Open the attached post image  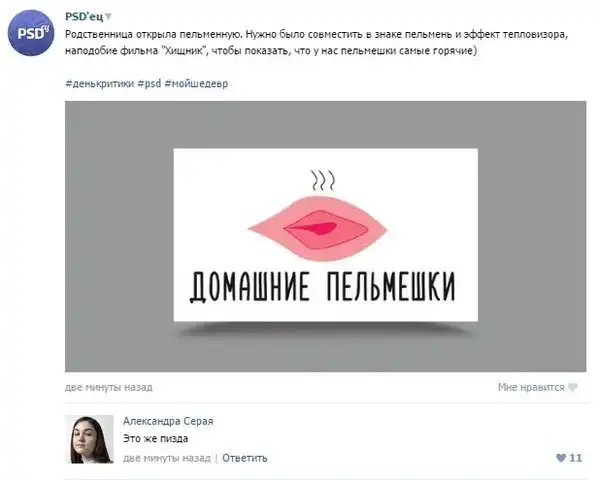[325, 236]
